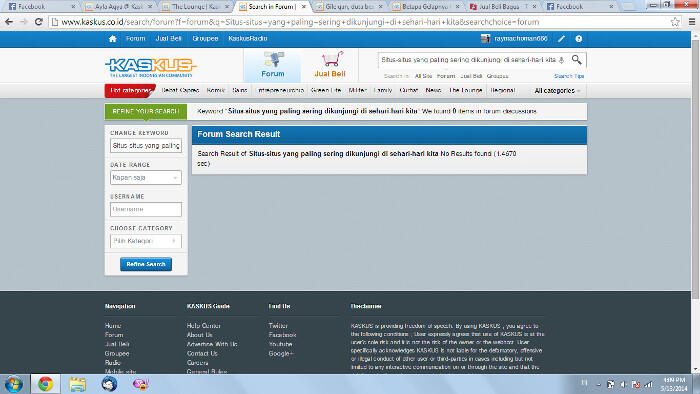
Task: Select the All Site search-in option
Action: [x=423, y=76]
